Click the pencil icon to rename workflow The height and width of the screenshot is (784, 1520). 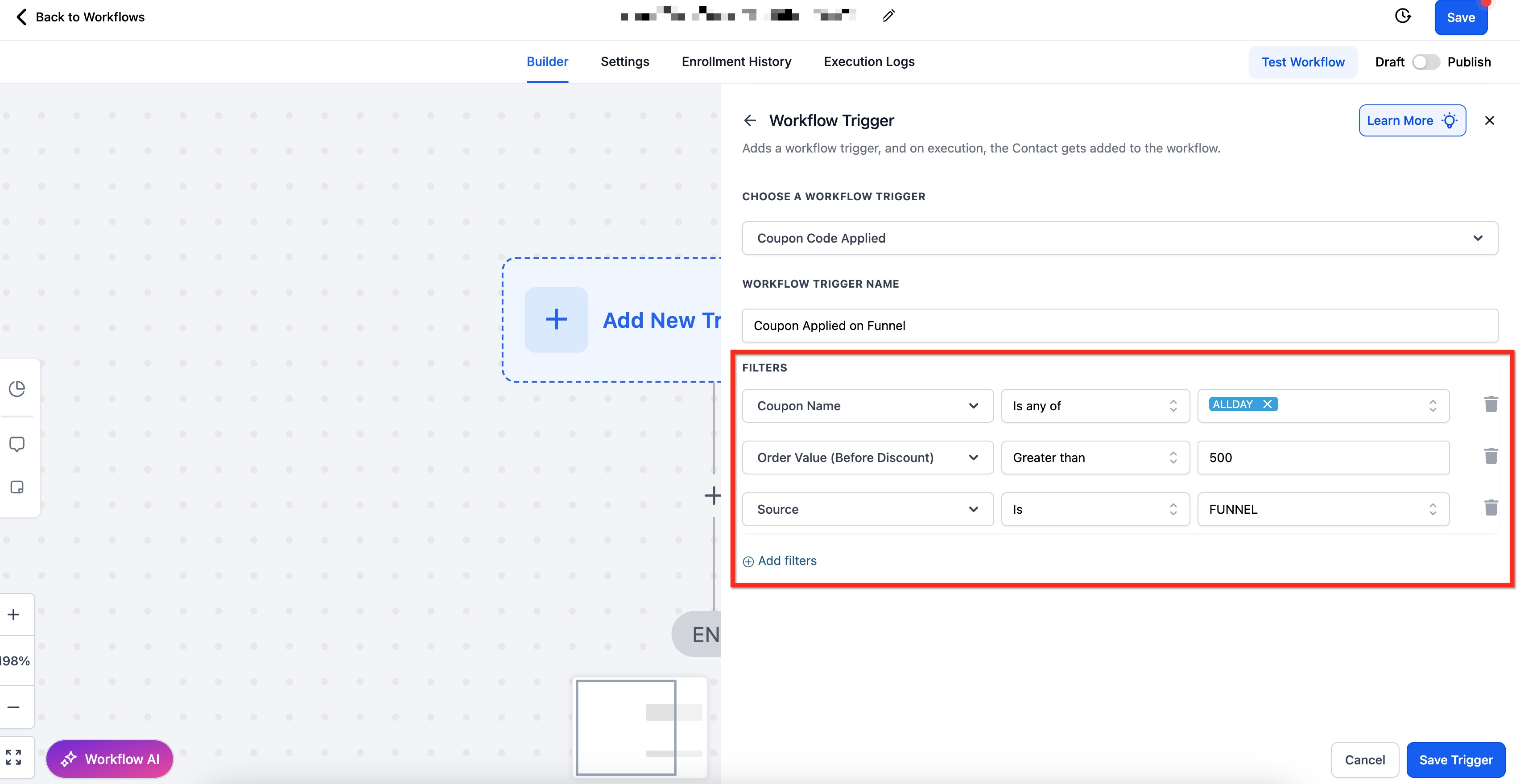888,16
